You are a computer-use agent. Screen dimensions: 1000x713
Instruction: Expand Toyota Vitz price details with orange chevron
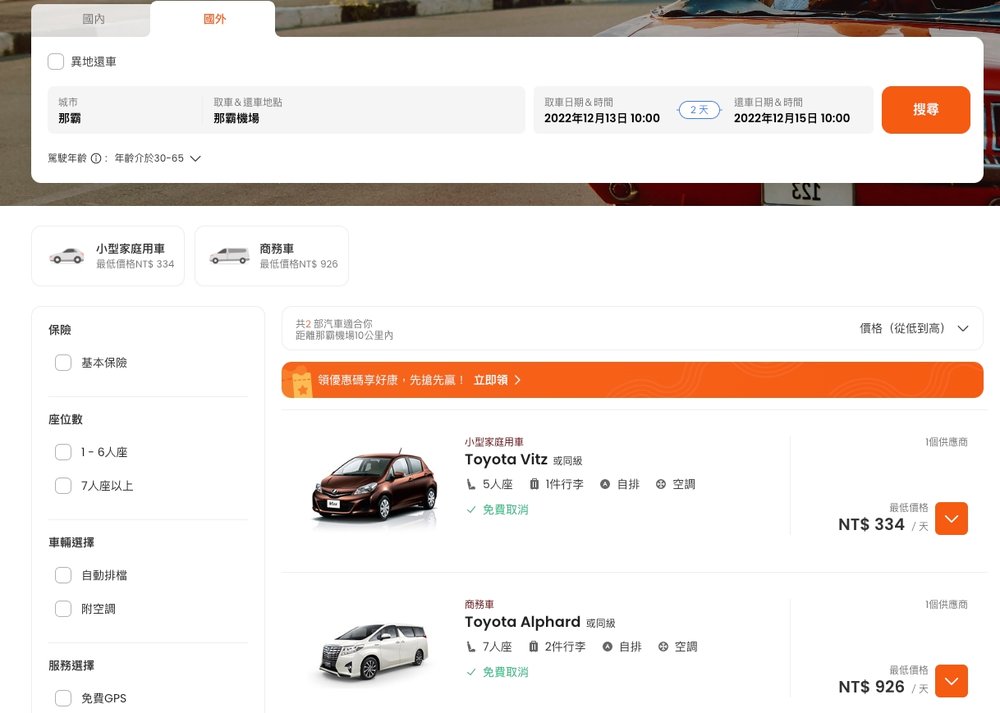click(950, 519)
